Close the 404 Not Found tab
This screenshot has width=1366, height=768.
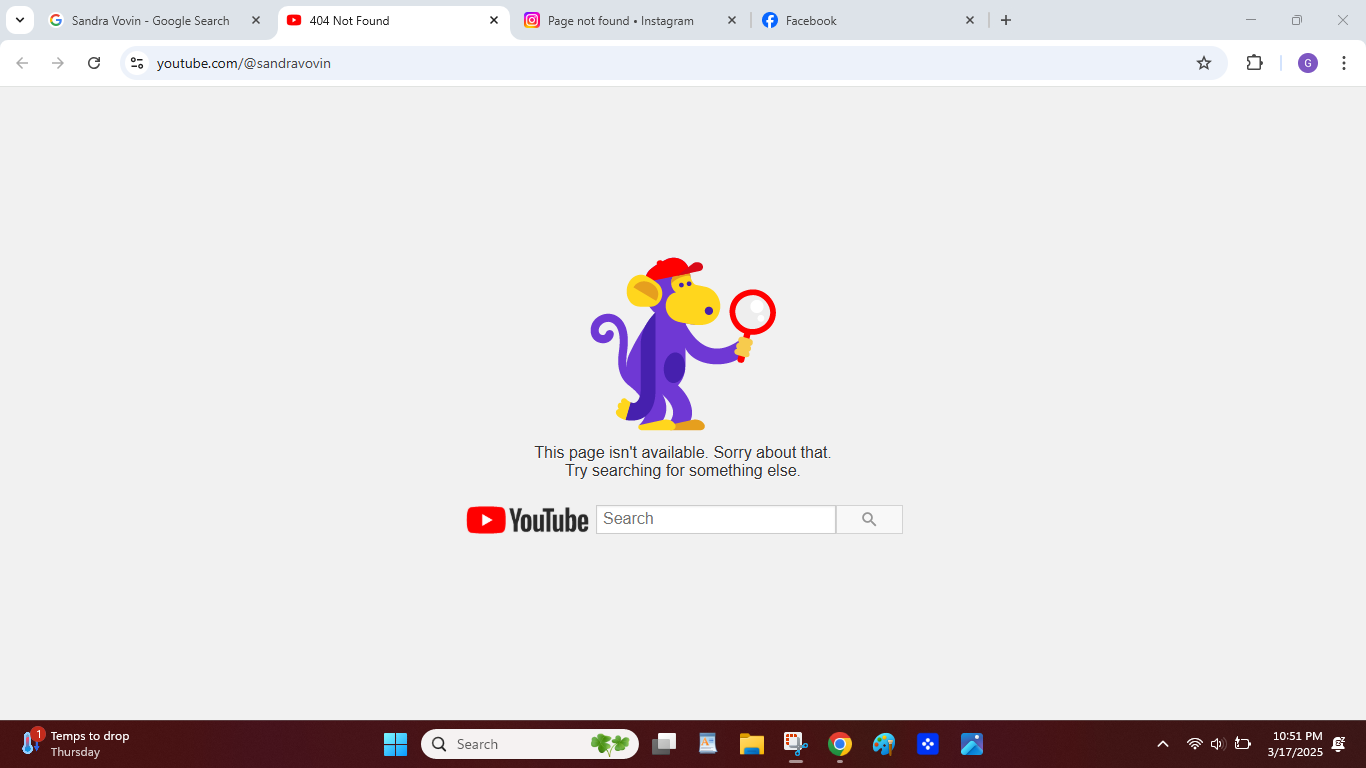494,20
